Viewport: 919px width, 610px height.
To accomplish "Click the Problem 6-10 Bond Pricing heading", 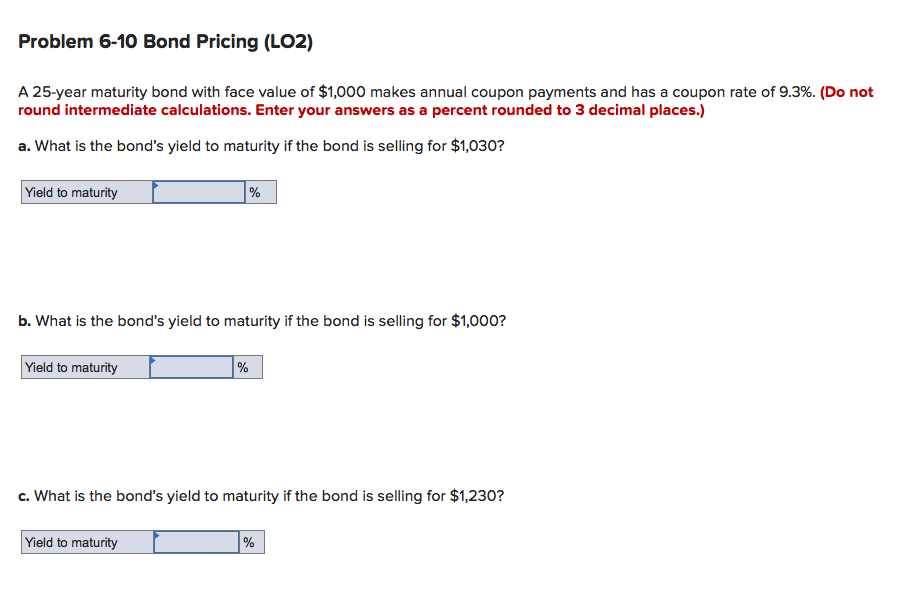I will click(165, 42).
